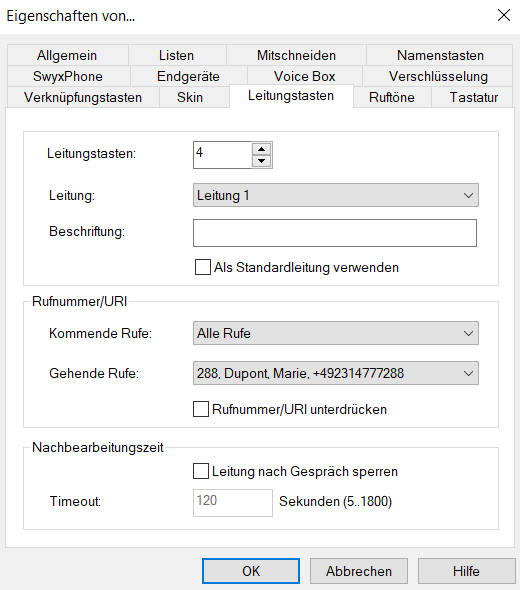The height and width of the screenshot is (590, 520).
Task: Click the Abbrechen button
Action: click(x=359, y=571)
